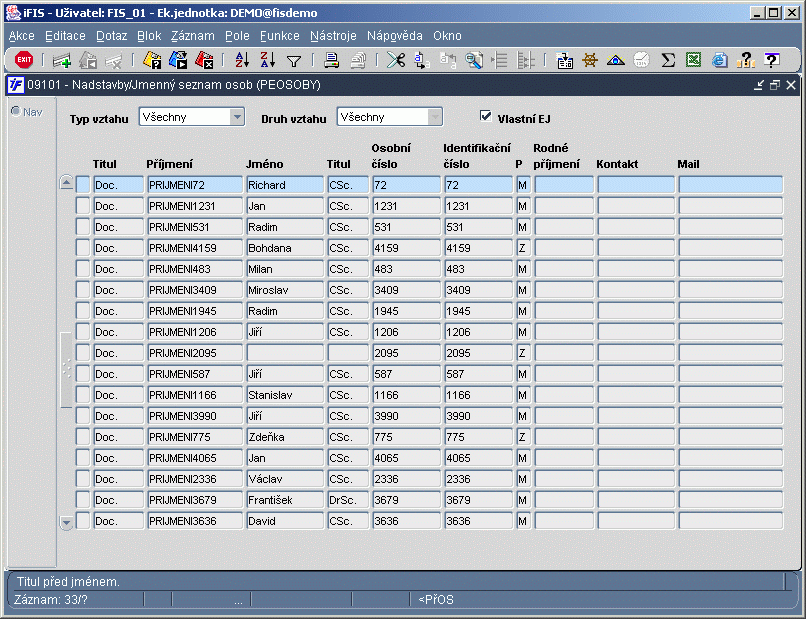The height and width of the screenshot is (619, 806).
Task: Open the Okno menu
Action: 447,36
